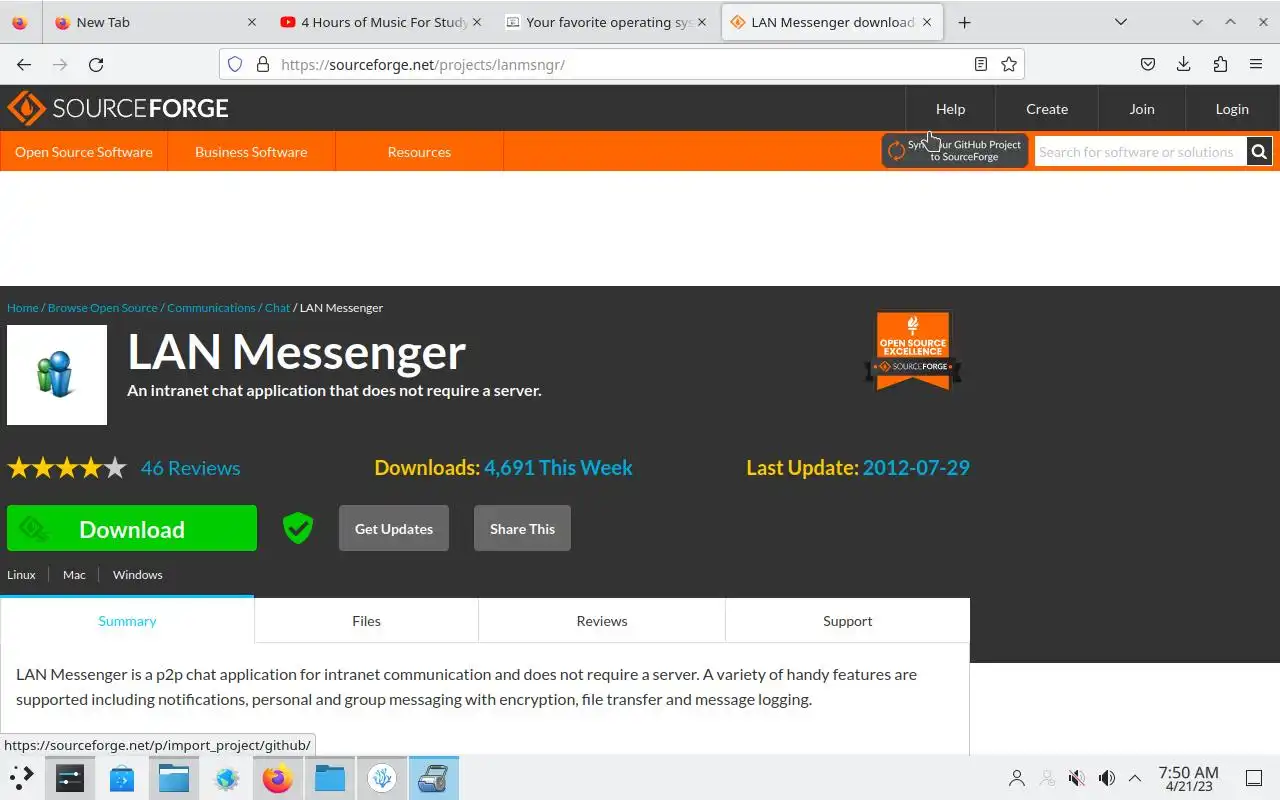Click the green verified shield icon
The image size is (1280, 800).
point(298,528)
